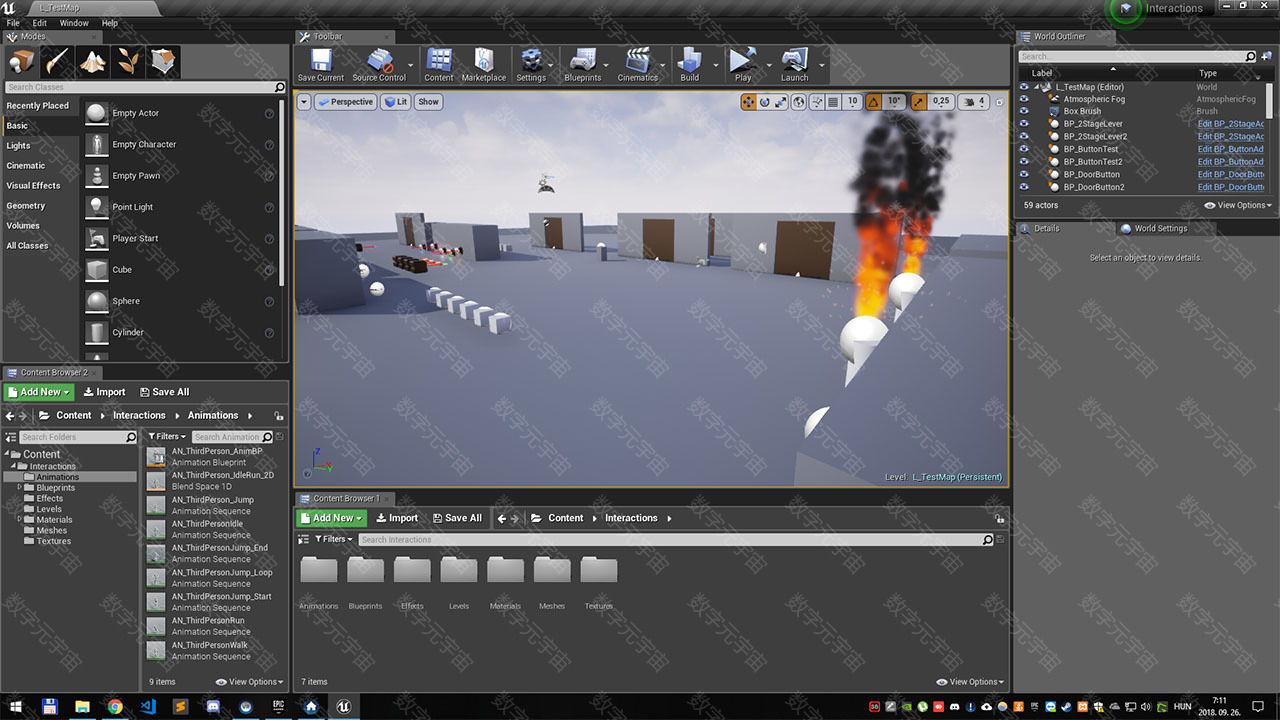Click the Blueprints toolbar icon
The image size is (1280, 720).
[583, 65]
